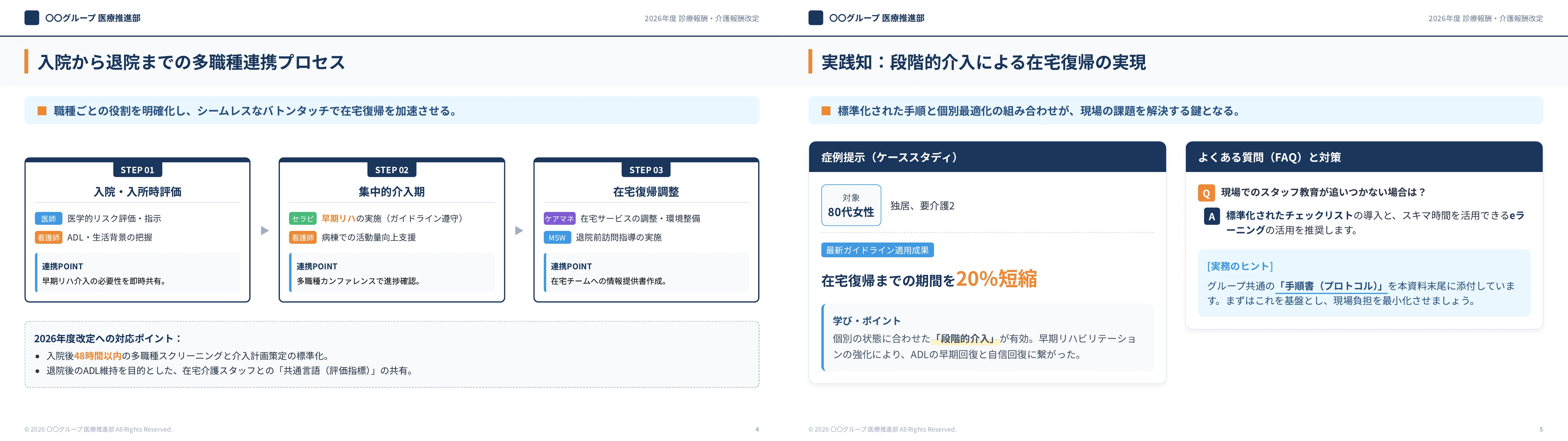Click the title 実践知：段階的介入による在宅復帰の実現
Screen dimensions: 1568x441
coord(984,62)
